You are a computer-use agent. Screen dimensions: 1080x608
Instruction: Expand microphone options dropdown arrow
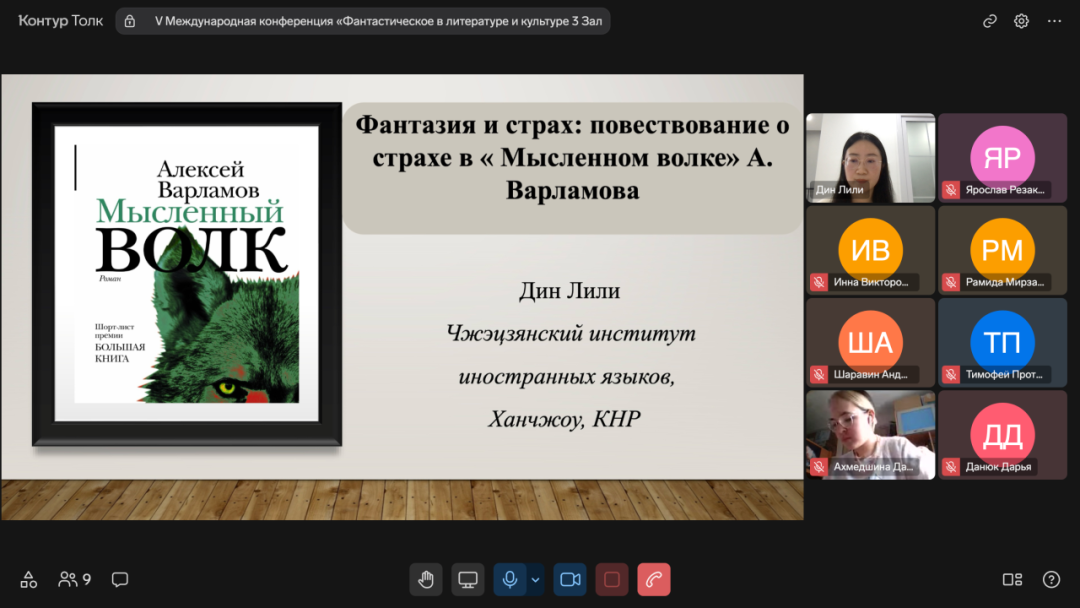coord(535,580)
